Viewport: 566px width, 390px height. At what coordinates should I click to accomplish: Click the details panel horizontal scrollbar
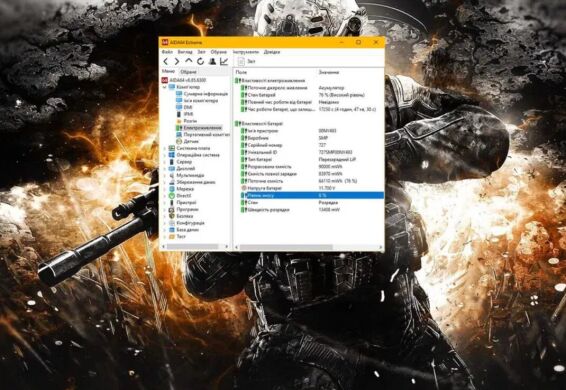click(x=286, y=247)
